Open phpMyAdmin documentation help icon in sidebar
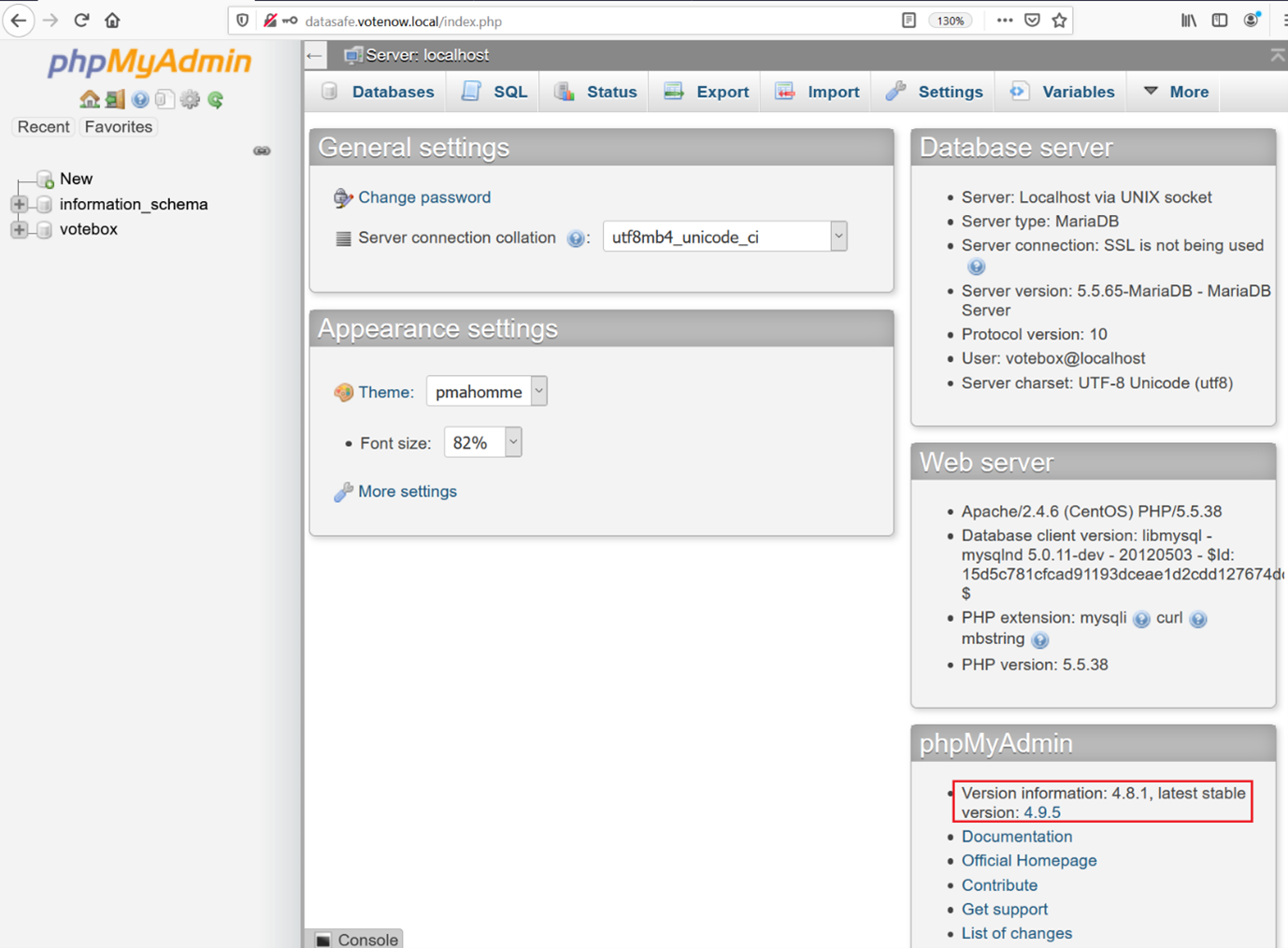 pos(140,99)
